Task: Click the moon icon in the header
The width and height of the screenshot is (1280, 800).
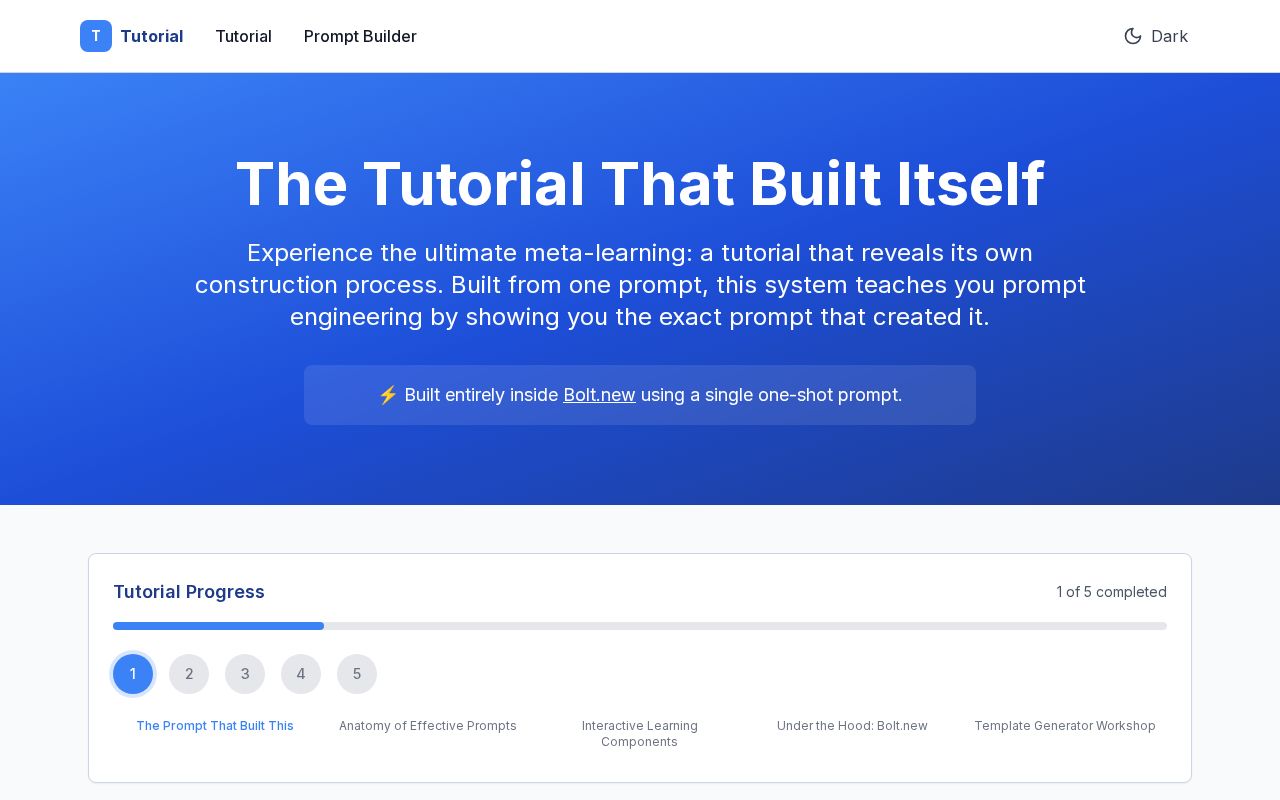Action: (x=1133, y=36)
